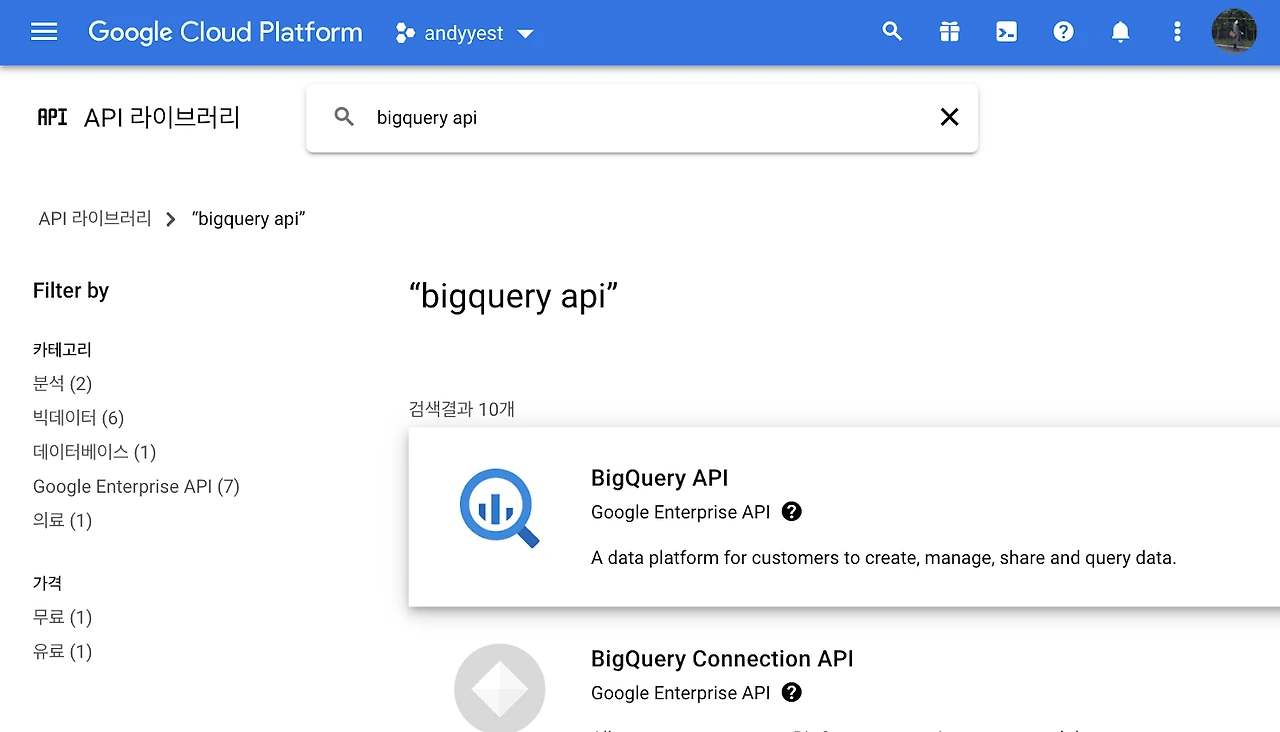Click the BigQuery API magnifier logo
The width and height of the screenshot is (1280, 732).
tap(499, 510)
